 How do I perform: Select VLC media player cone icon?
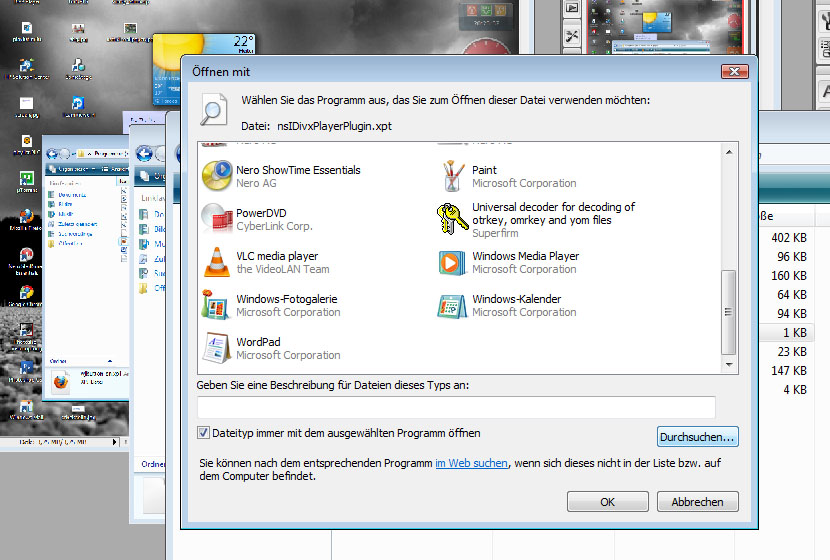[x=216, y=262]
